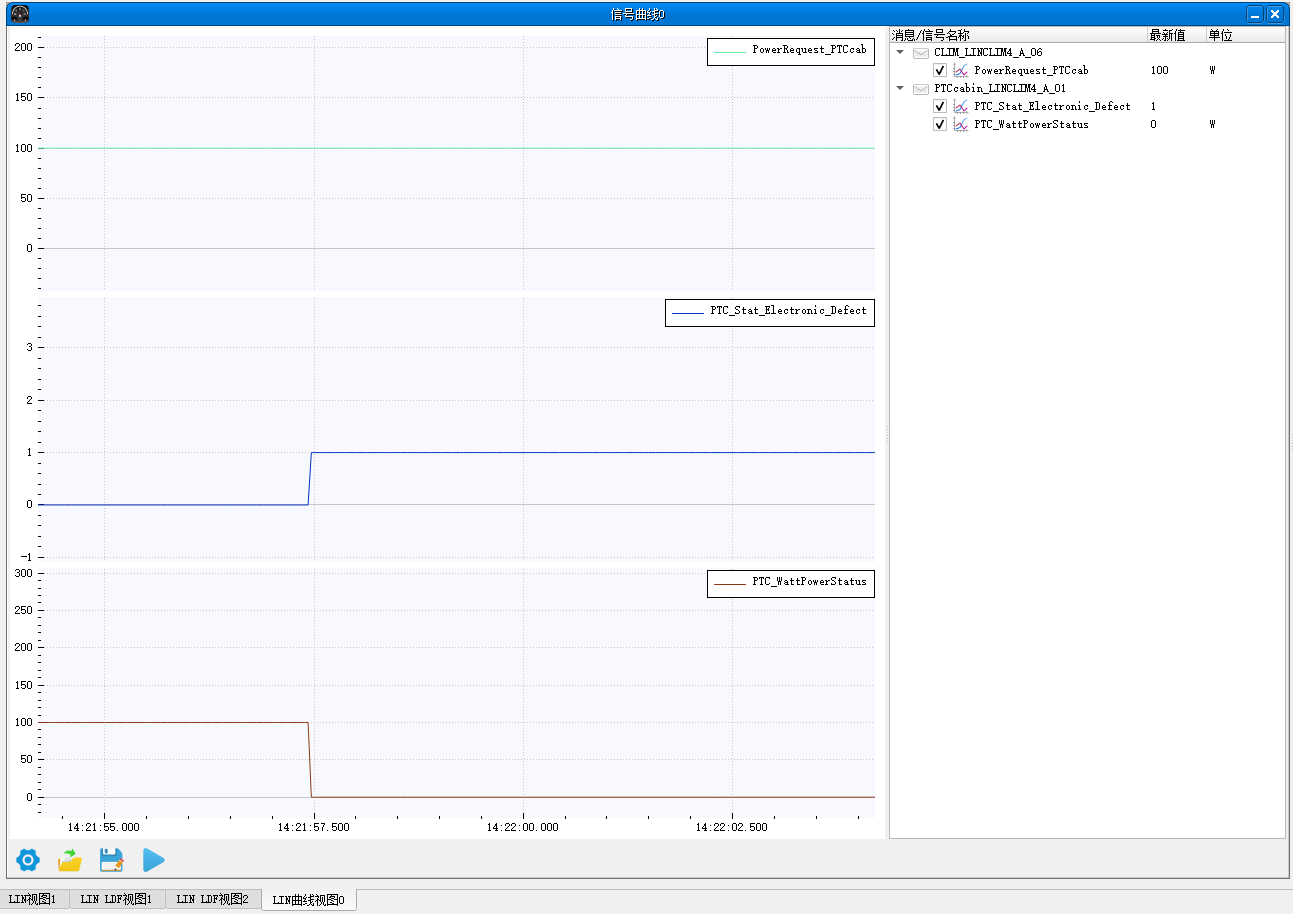
Task: Uncheck the PowerRequest_PTCcab signal checkbox
Action: 940,70
